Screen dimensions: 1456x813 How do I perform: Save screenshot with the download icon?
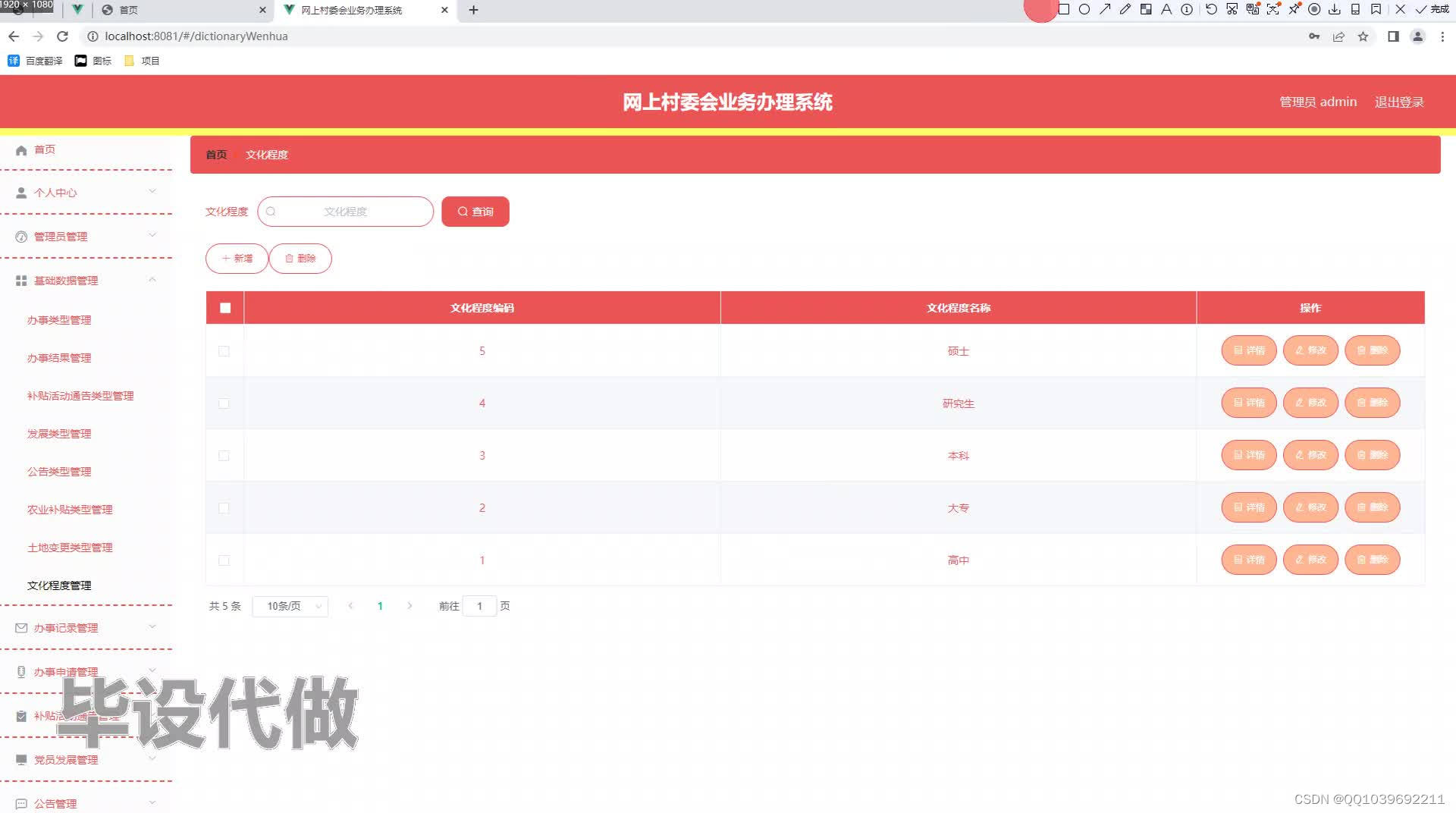[x=1335, y=10]
